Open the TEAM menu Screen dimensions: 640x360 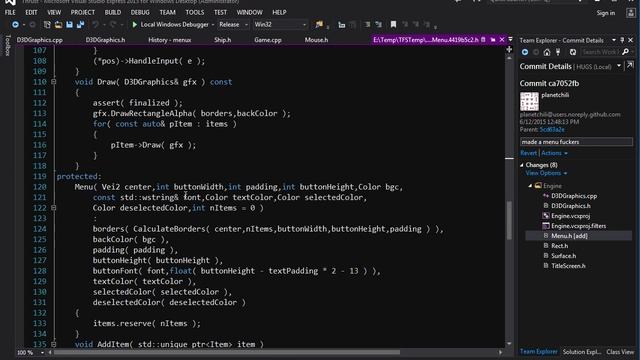click(167, 13)
